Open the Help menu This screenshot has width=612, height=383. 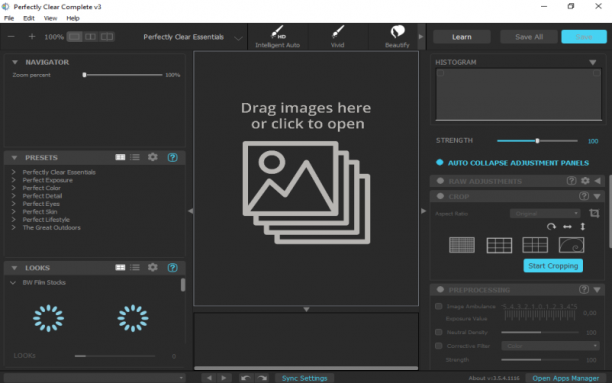click(x=73, y=18)
